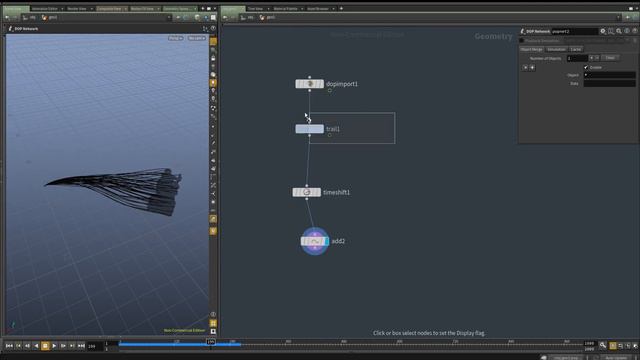Select the dopimport1 node
This screenshot has width=640, height=360.
pyautogui.click(x=309, y=84)
